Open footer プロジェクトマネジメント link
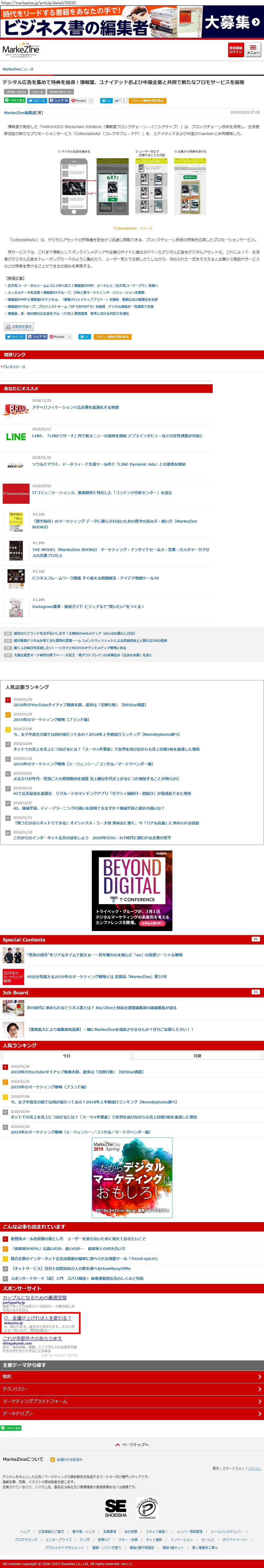 point(64,1547)
